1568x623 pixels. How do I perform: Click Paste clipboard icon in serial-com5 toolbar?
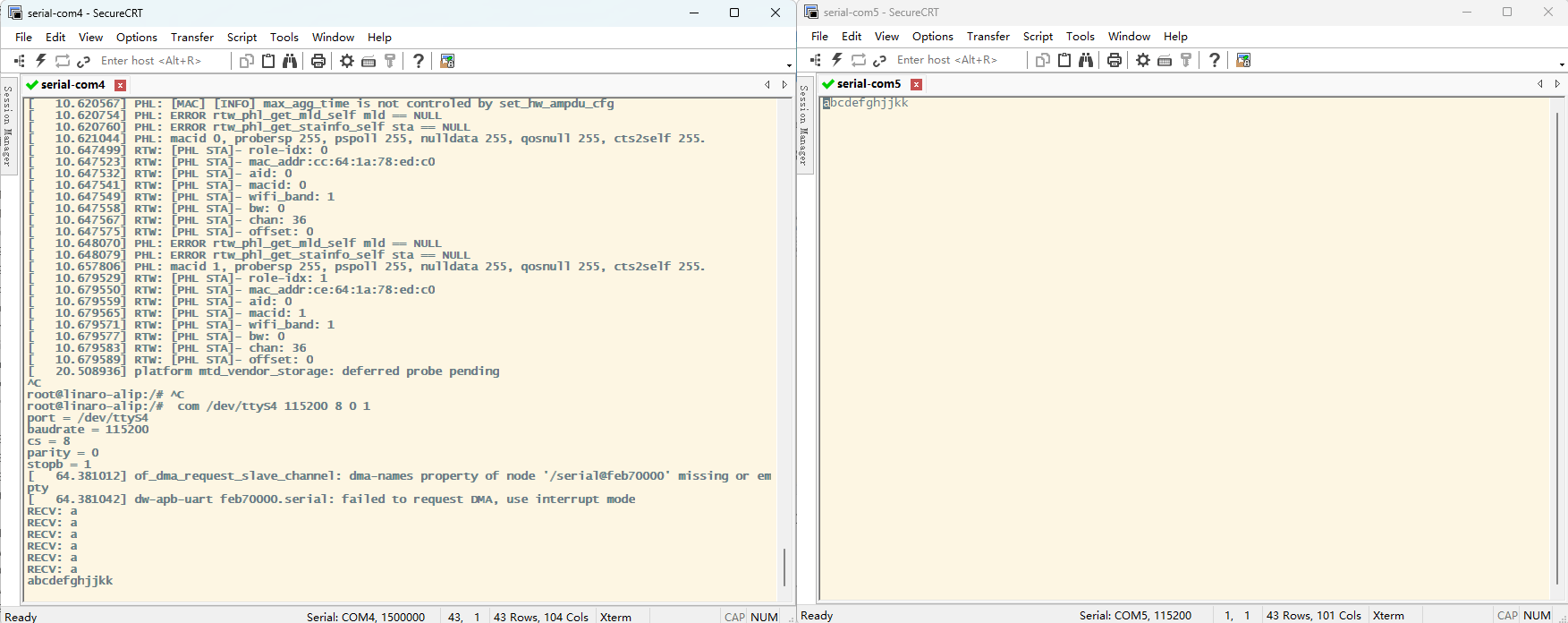1064,60
